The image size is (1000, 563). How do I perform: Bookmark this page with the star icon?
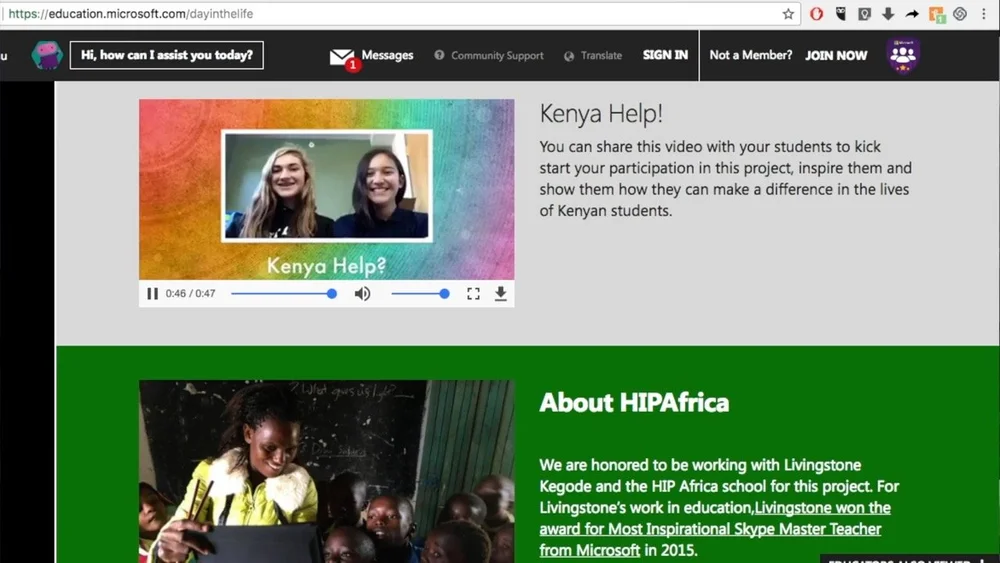(788, 14)
